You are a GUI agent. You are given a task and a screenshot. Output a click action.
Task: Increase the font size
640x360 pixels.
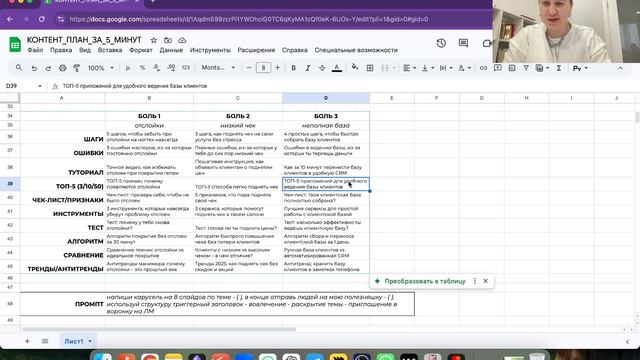[x=278, y=68]
